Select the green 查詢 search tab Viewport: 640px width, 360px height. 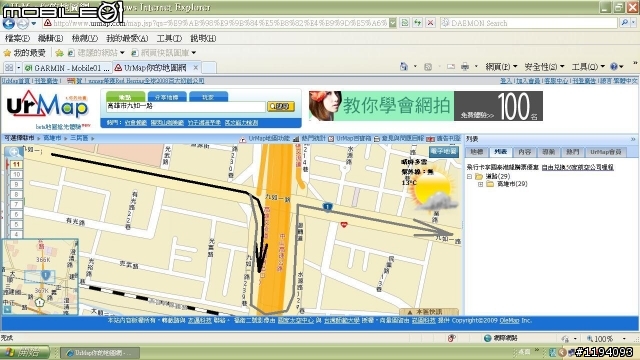click(x=125, y=97)
